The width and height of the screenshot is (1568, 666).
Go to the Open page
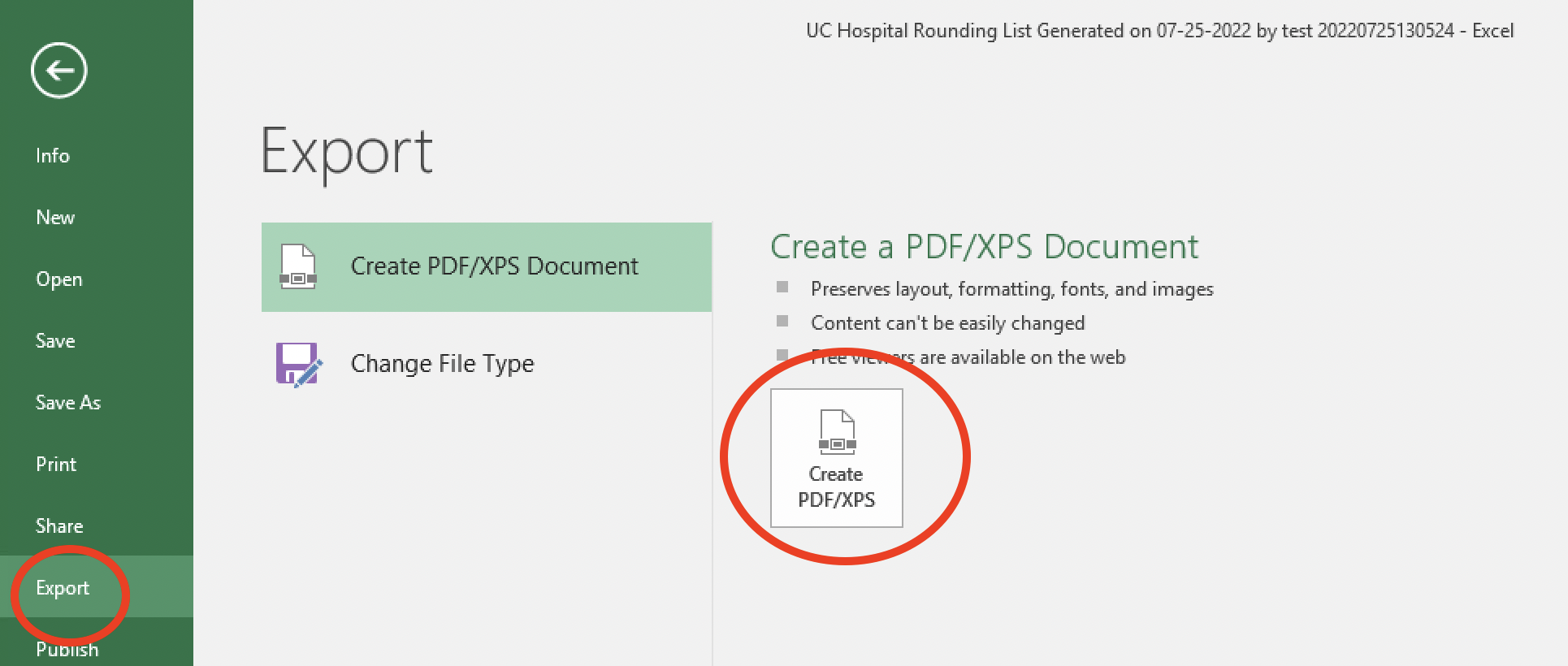59,279
